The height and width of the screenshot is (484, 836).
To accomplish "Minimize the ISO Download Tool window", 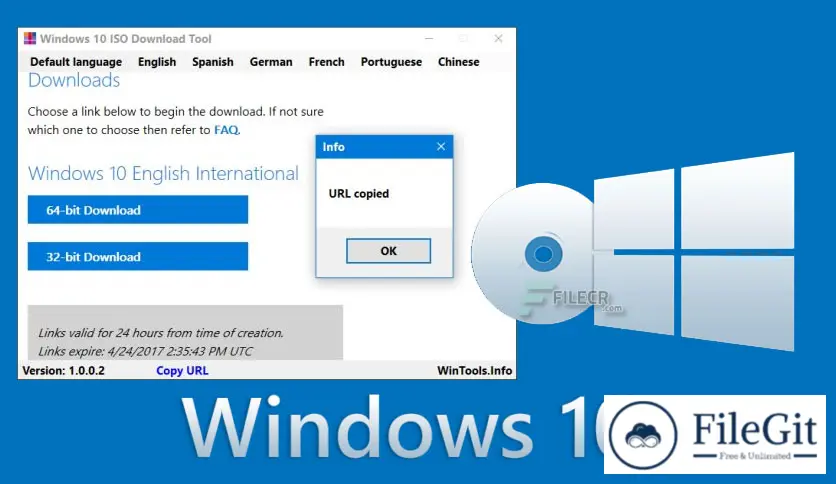I will (x=429, y=38).
